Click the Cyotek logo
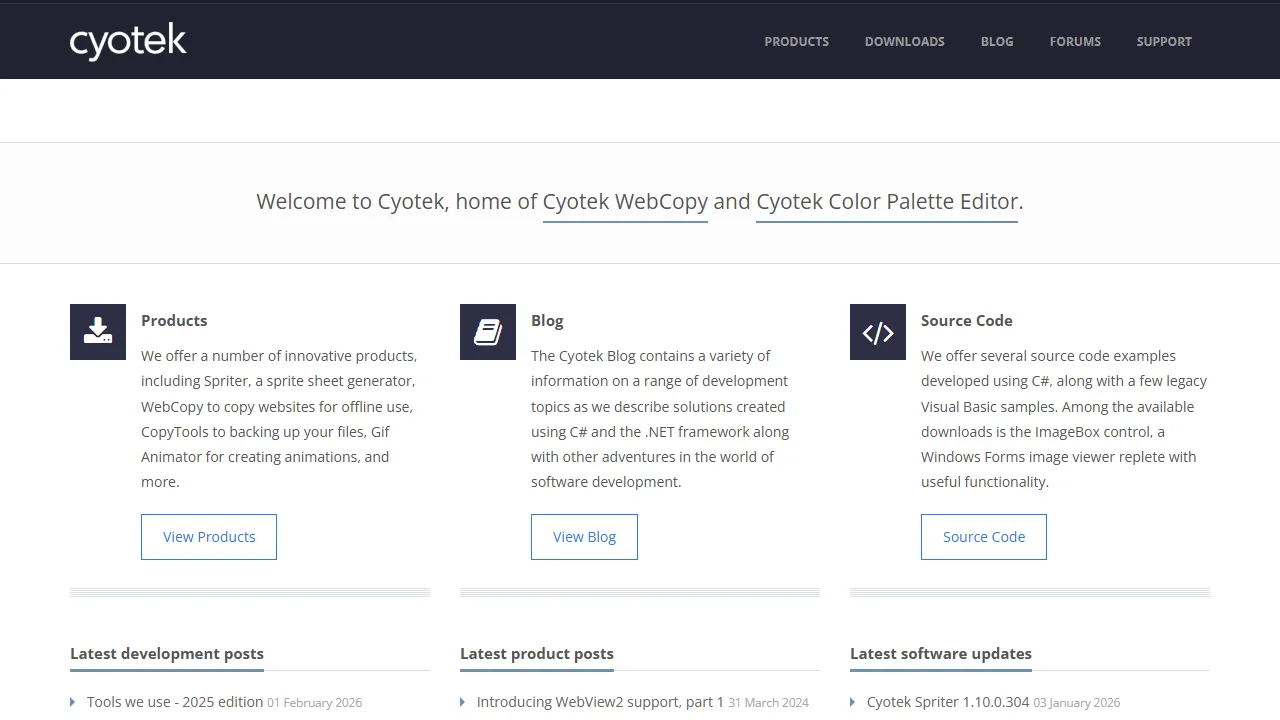 tap(127, 41)
